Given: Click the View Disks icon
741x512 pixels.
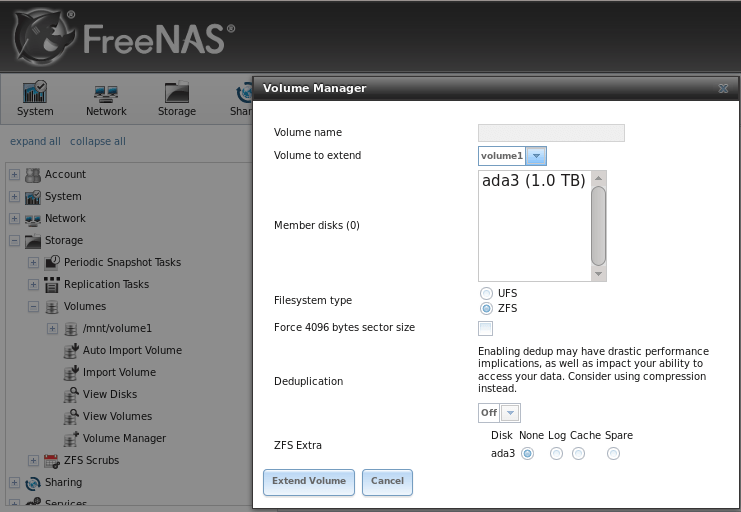Looking at the screenshot, I should tap(71, 394).
